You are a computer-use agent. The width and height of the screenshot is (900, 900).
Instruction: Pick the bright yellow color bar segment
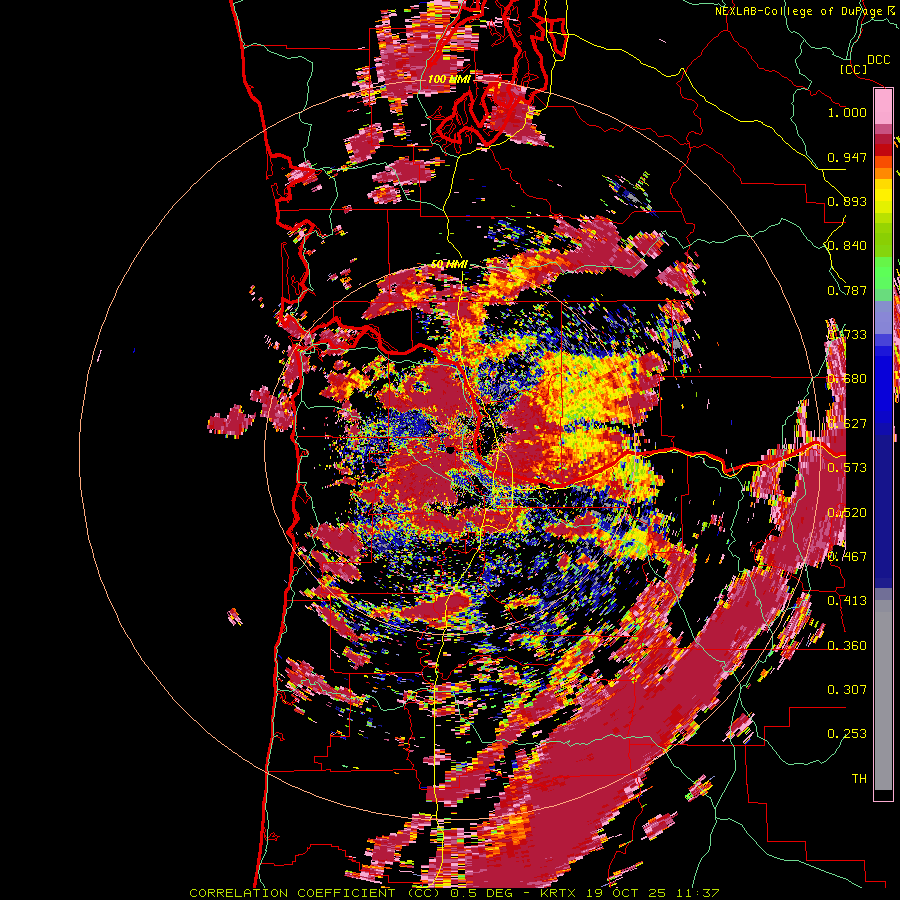[883, 197]
